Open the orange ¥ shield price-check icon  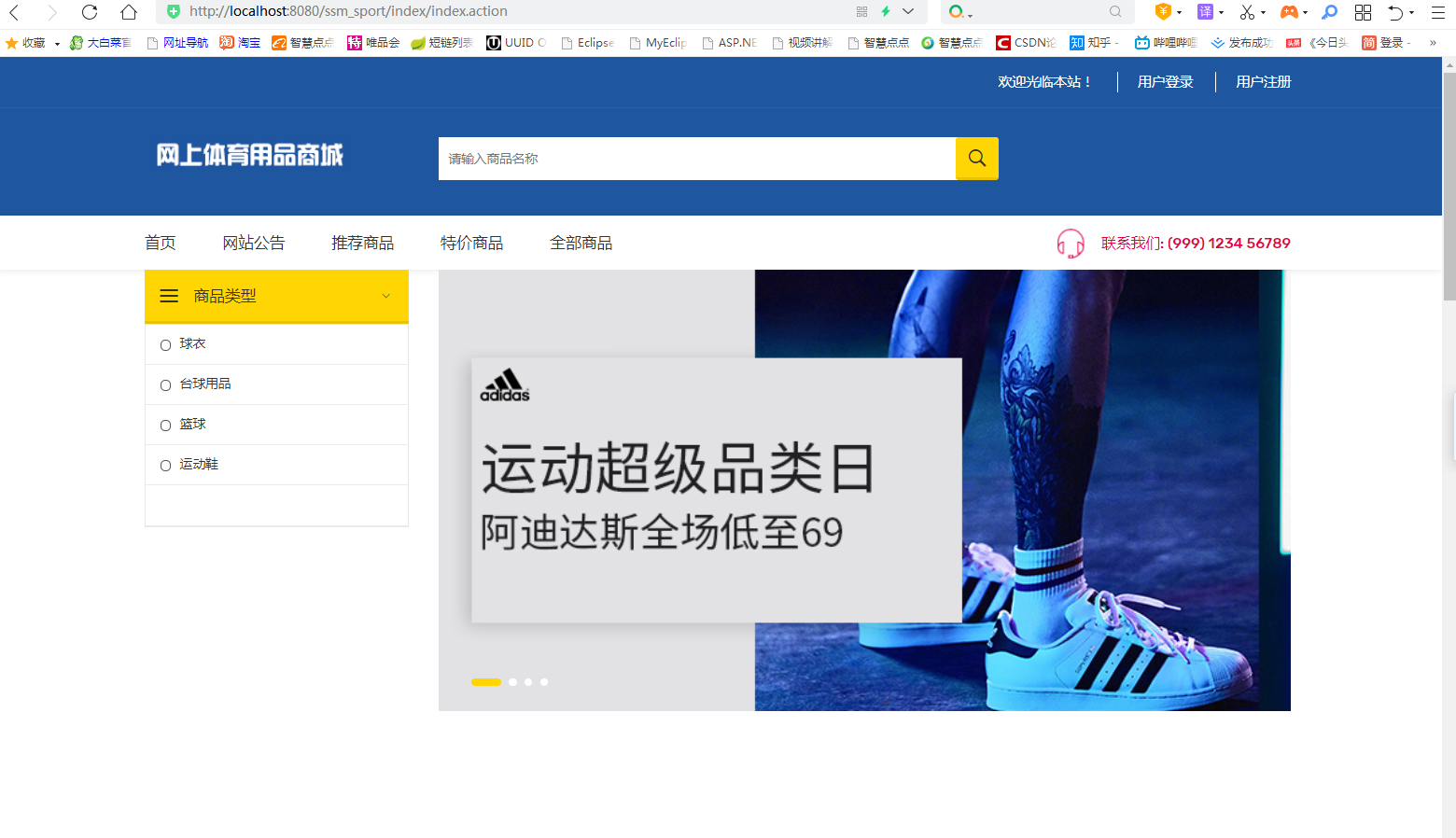point(1163,12)
